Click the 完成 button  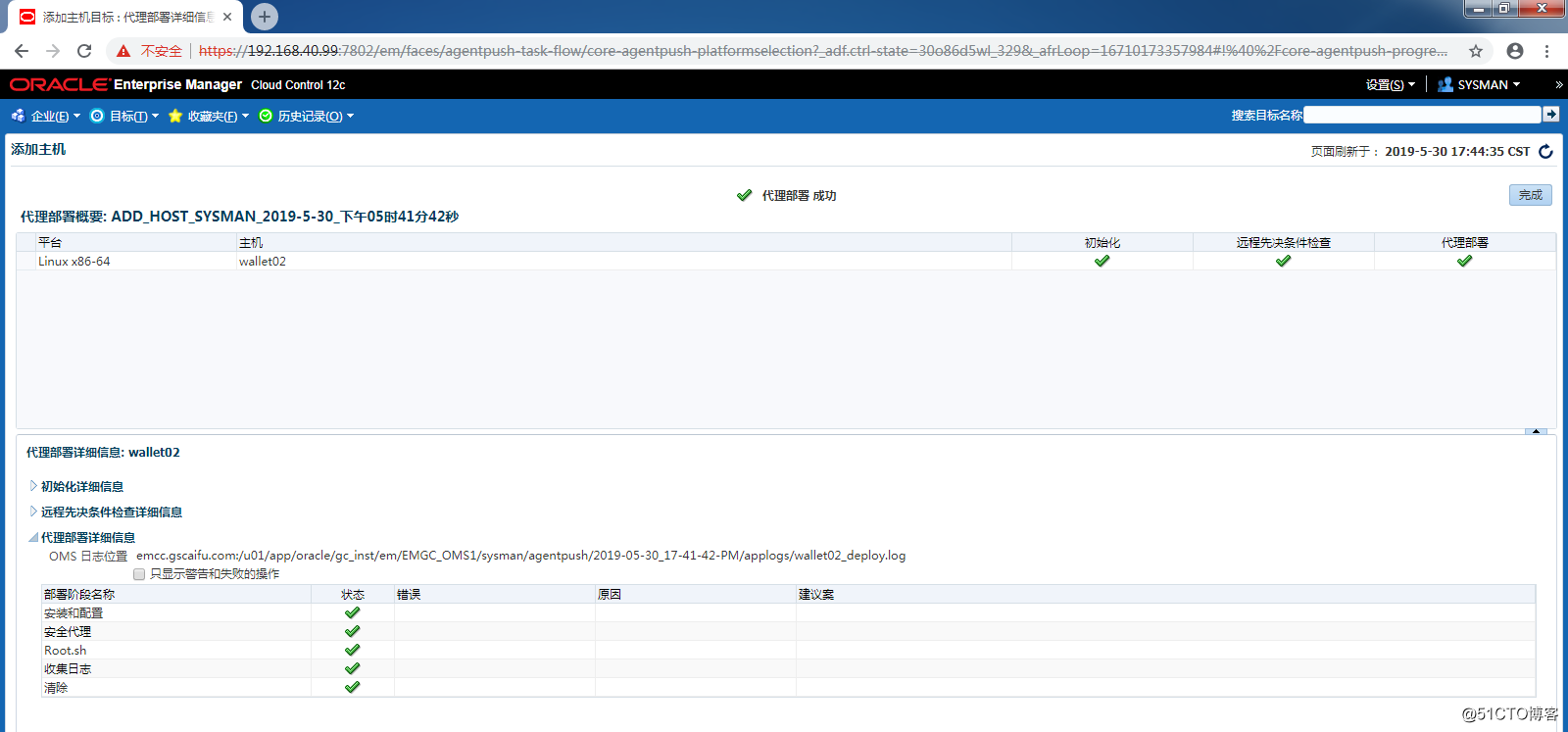click(1530, 195)
